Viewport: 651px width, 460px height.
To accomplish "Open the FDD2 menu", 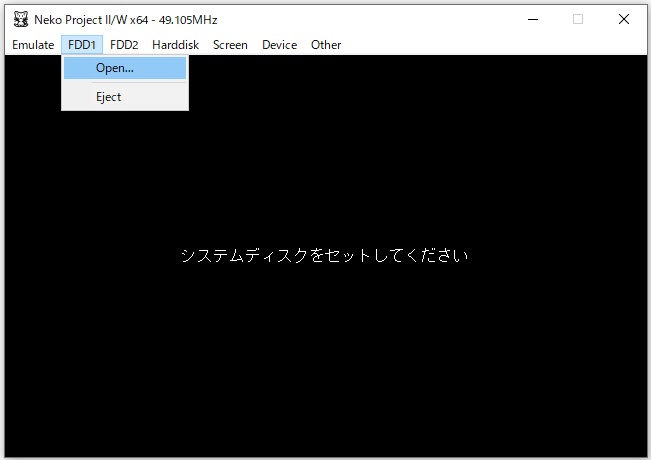I will coord(124,45).
